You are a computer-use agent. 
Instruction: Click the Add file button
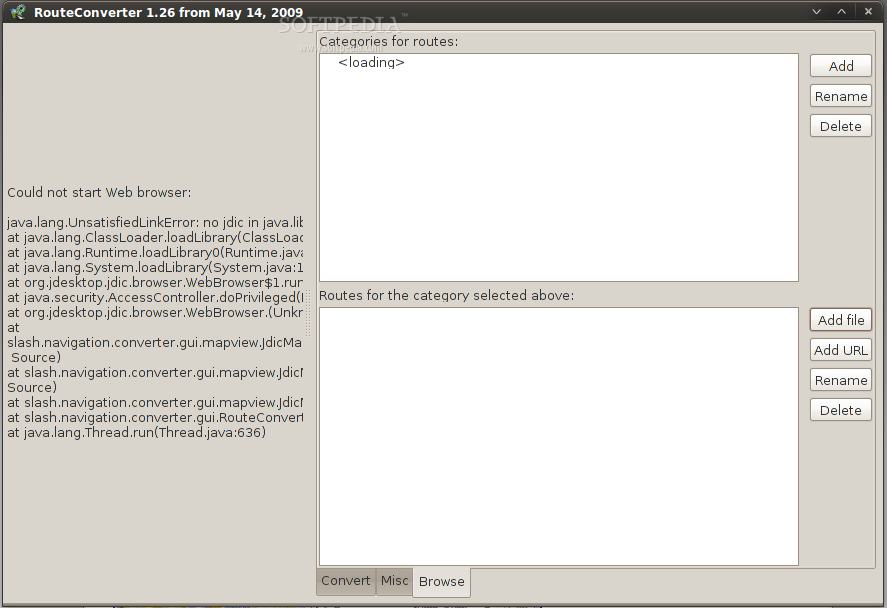coord(841,320)
